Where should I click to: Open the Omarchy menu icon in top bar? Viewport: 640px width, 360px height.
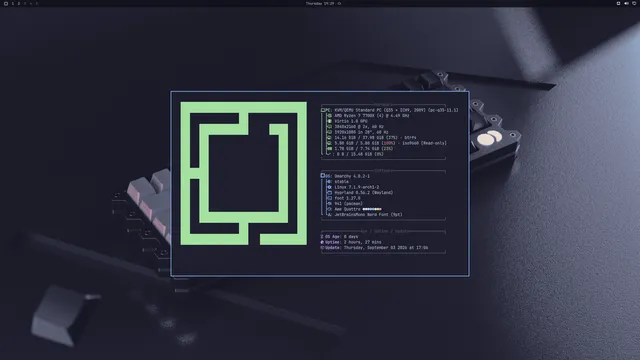[6, 3]
